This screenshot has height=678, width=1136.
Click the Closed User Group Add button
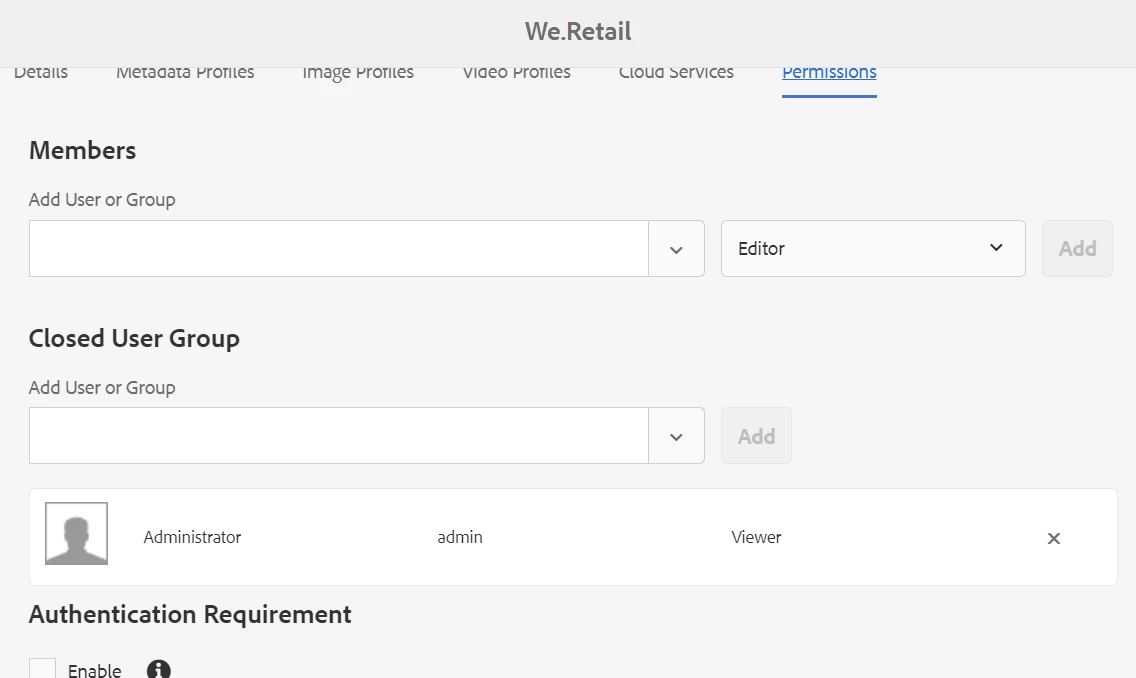[x=756, y=435]
